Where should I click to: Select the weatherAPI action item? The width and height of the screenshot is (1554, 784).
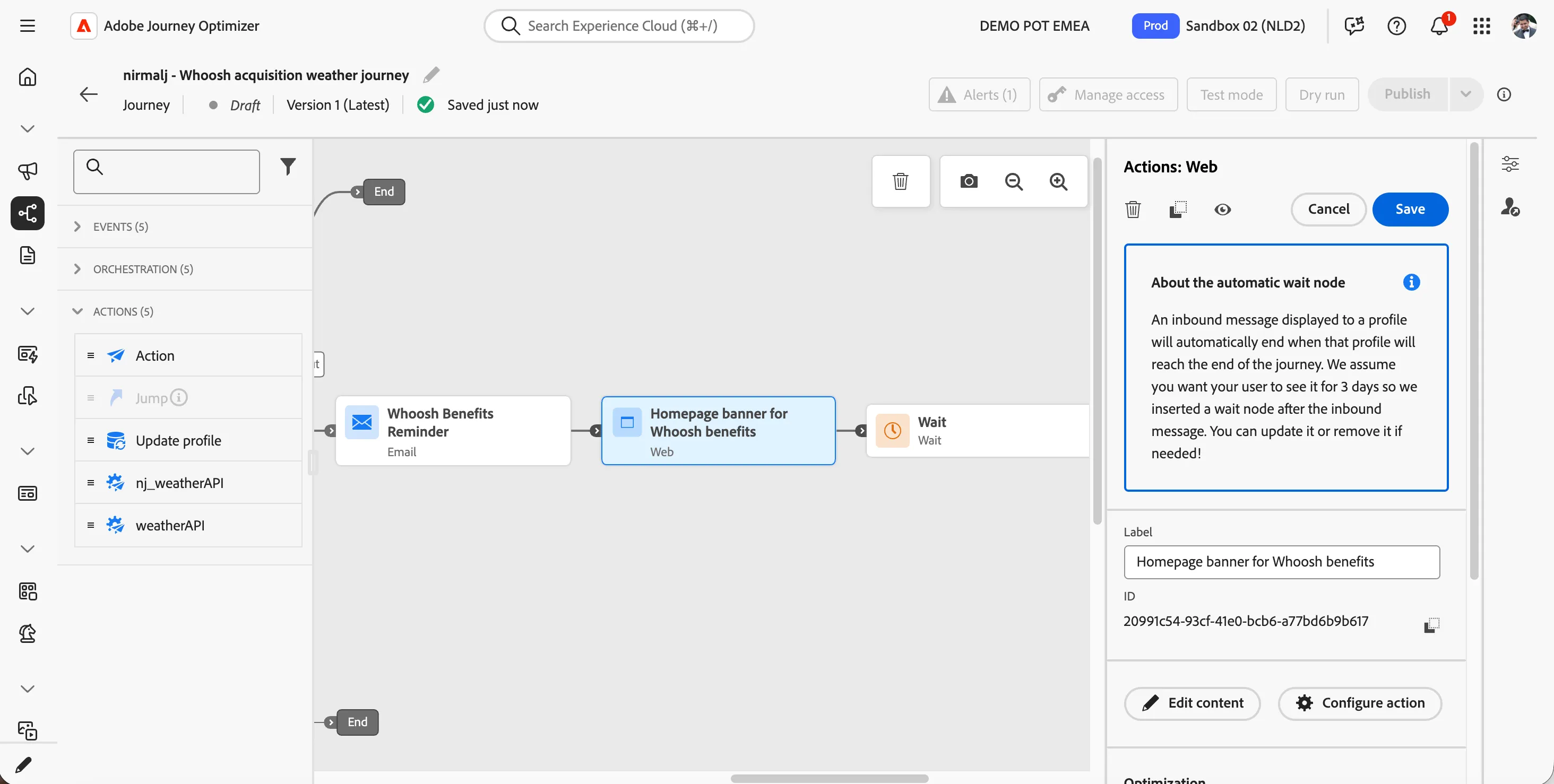click(188, 525)
